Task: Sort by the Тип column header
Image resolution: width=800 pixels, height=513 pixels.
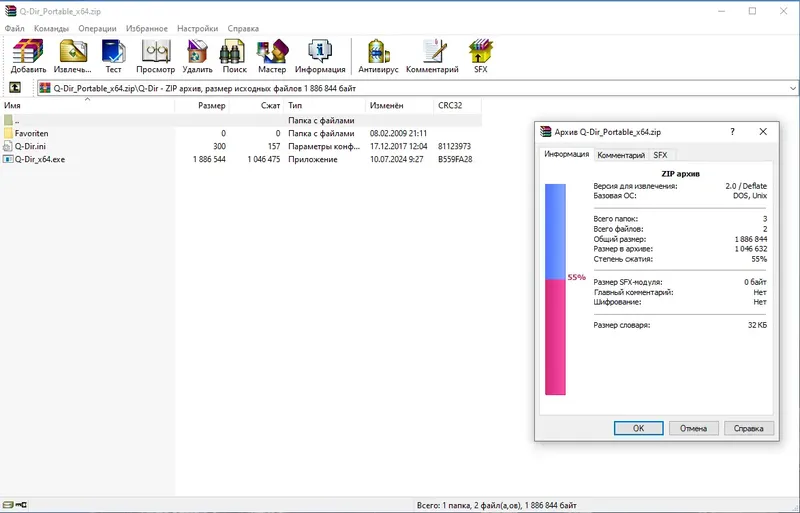Action: [x=324, y=106]
